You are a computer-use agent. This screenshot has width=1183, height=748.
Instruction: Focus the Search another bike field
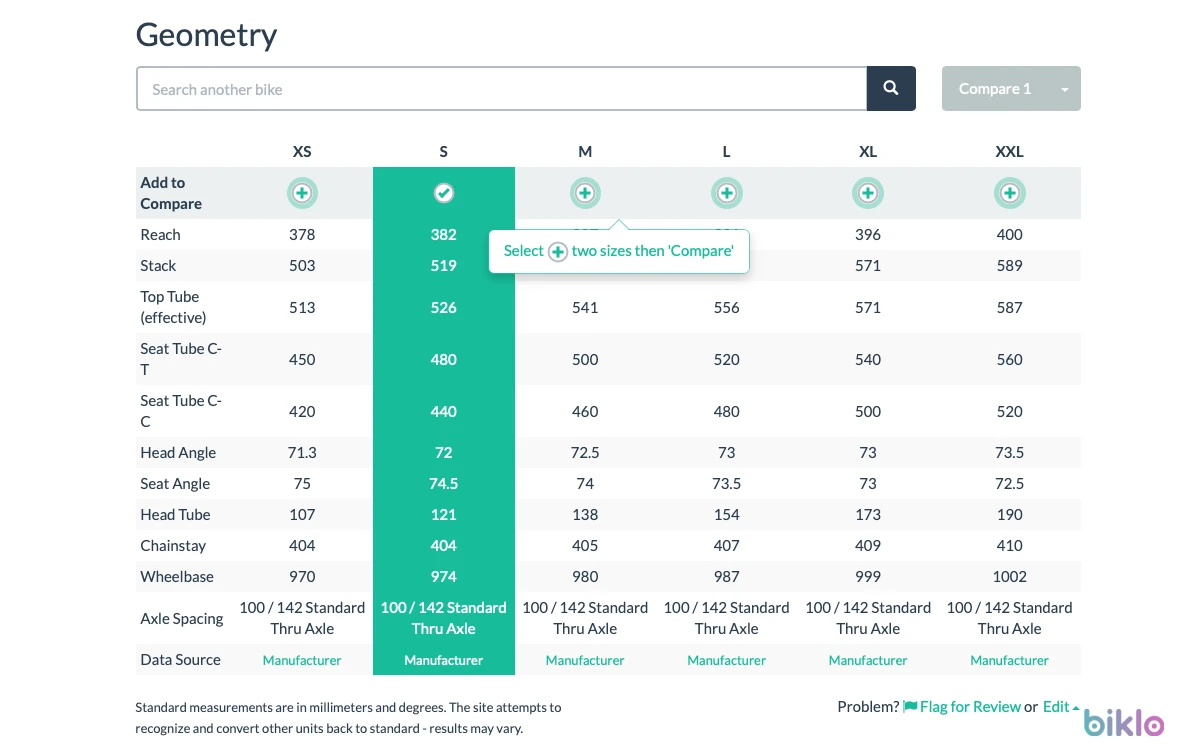point(502,89)
